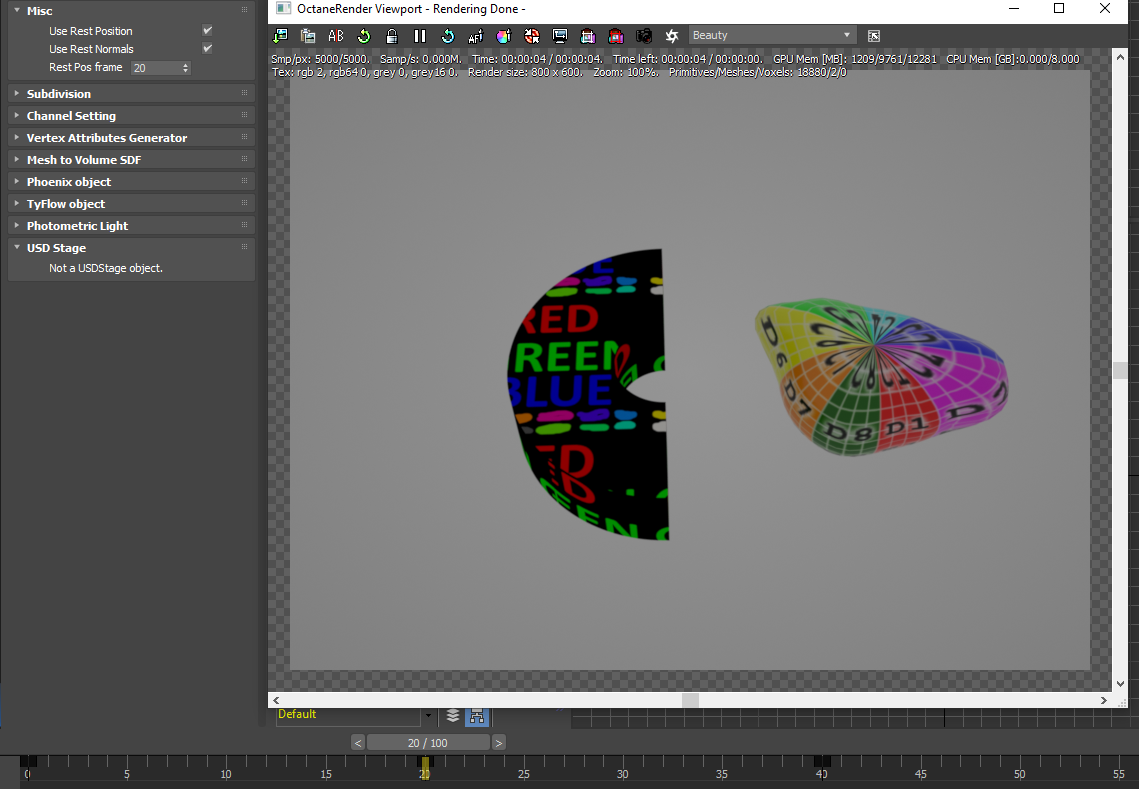This screenshot has height=789, width=1139.
Task: Collapse the USD Stage rollout
Action: tap(56, 248)
